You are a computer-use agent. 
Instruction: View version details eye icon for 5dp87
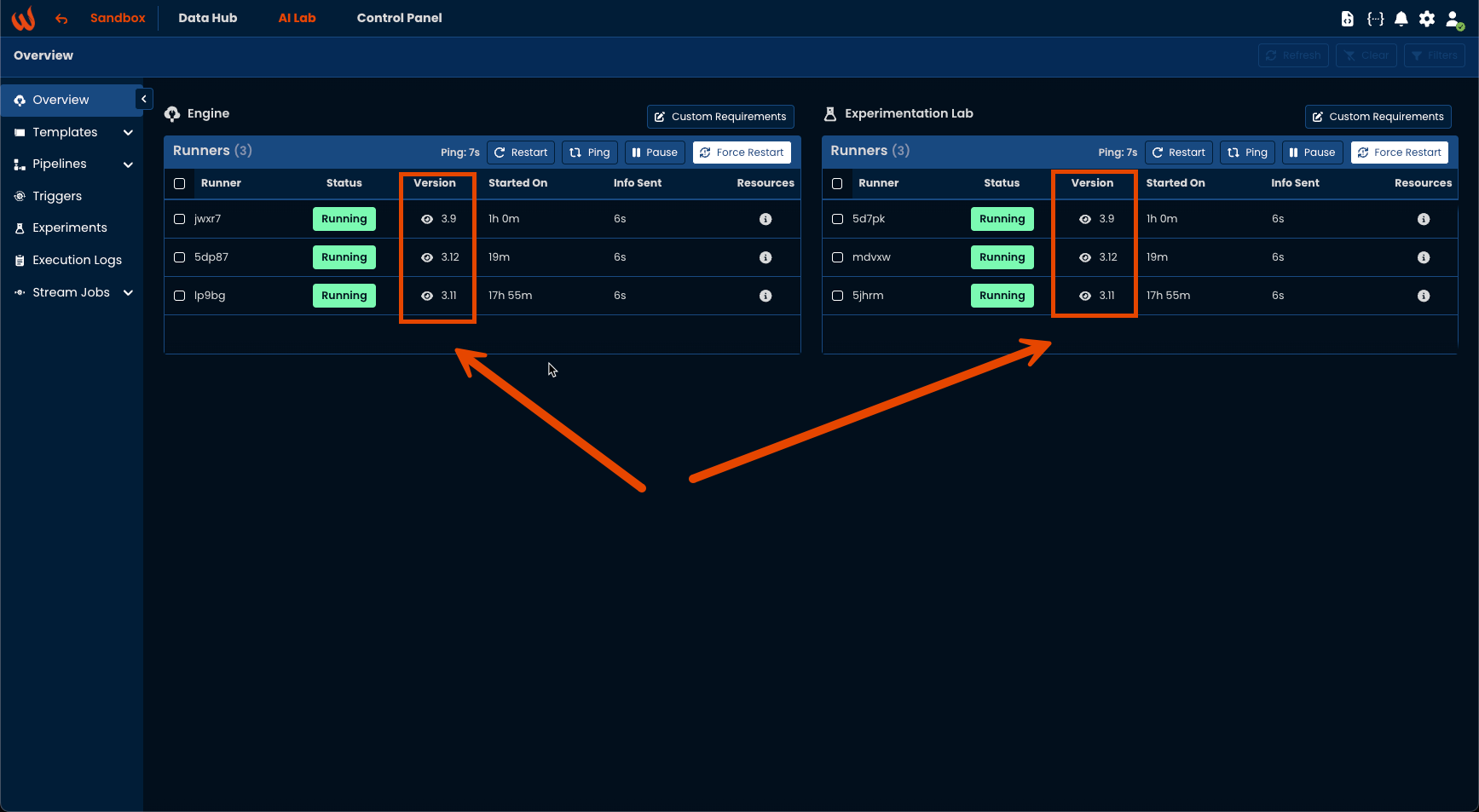(427, 257)
